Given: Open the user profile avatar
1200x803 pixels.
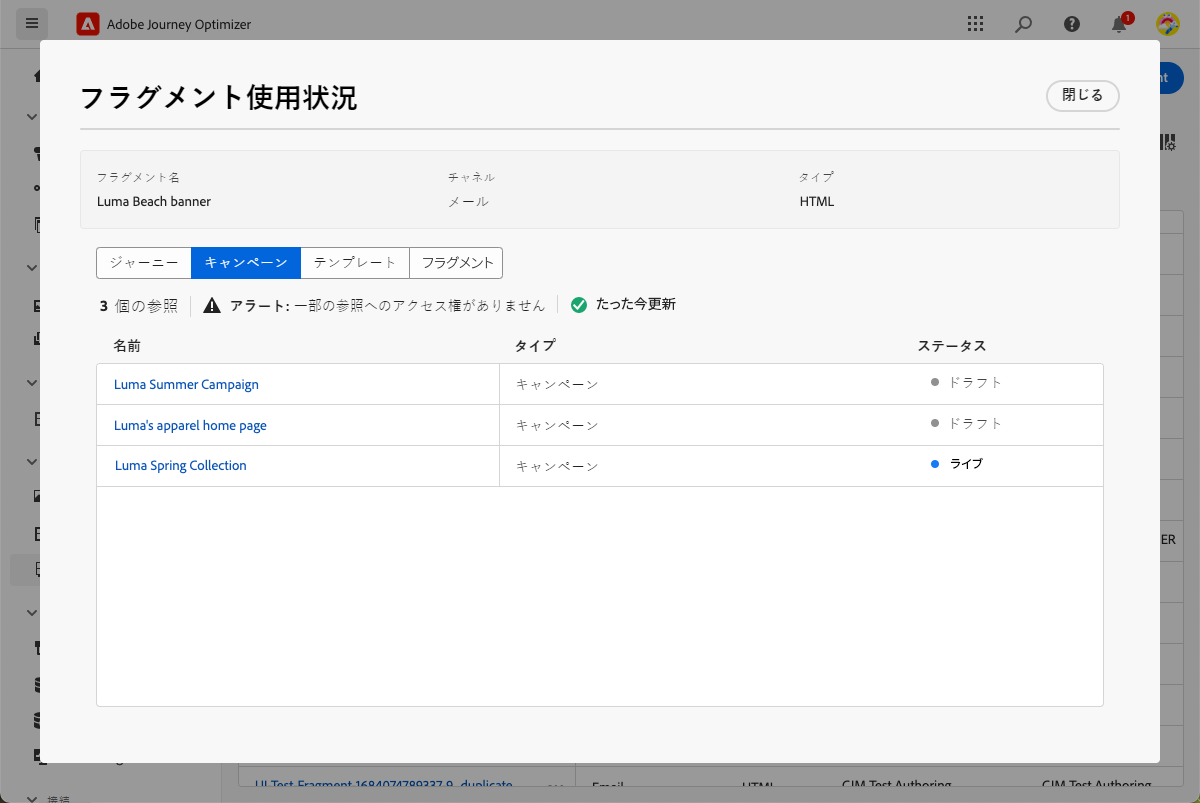Looking at the screenshot, I should (1167, 24).
